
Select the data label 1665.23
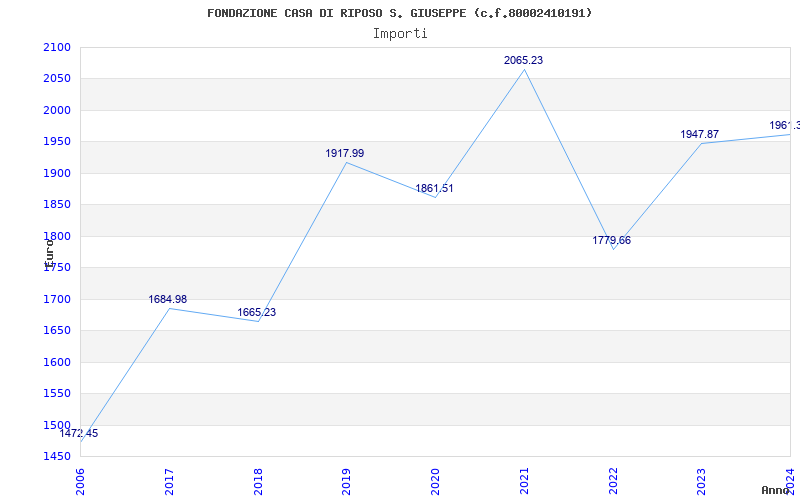click(x=257, y=312)
